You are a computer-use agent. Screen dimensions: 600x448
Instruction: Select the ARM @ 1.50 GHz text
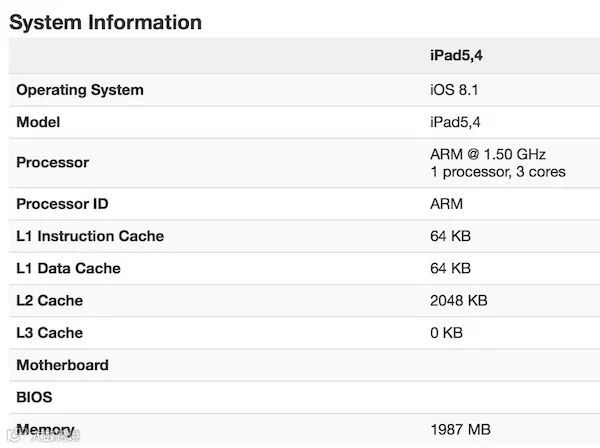point(488,154)
